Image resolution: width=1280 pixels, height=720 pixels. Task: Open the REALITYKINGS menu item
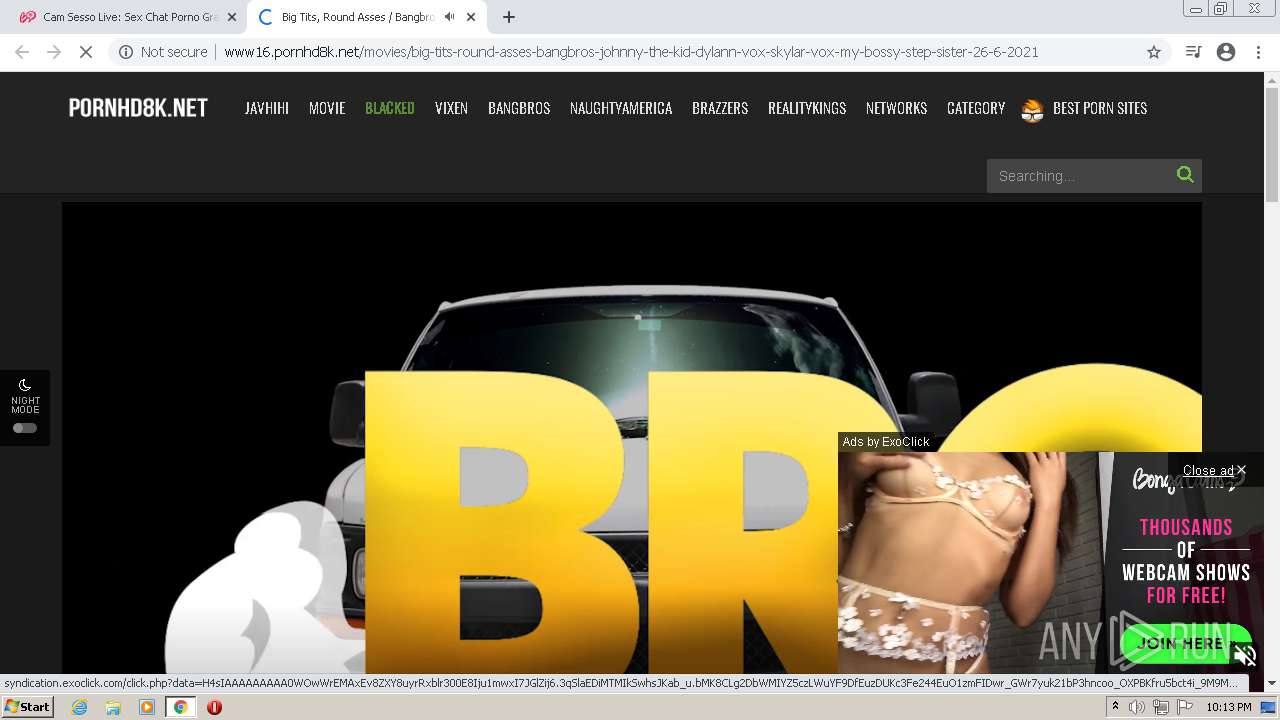click(807, 108)
